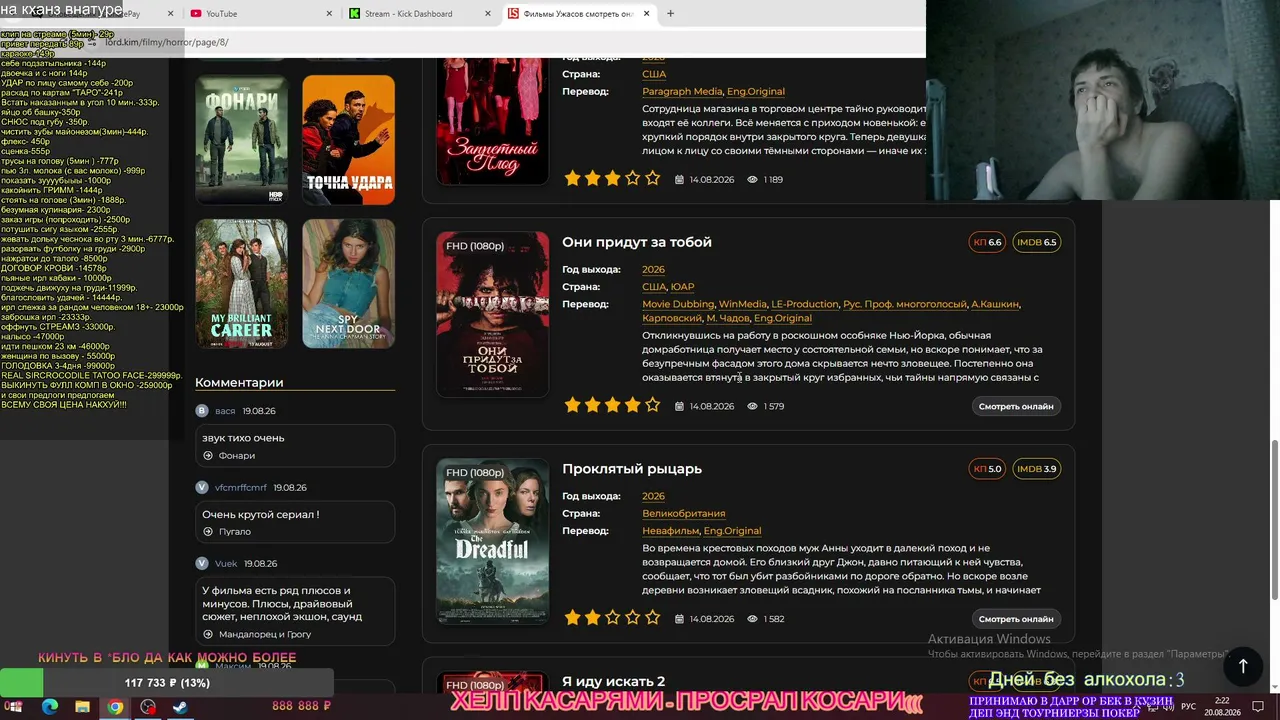1280x720 pixels.
Task: Open a new browser tab
Action: click(x=670, y=14)
